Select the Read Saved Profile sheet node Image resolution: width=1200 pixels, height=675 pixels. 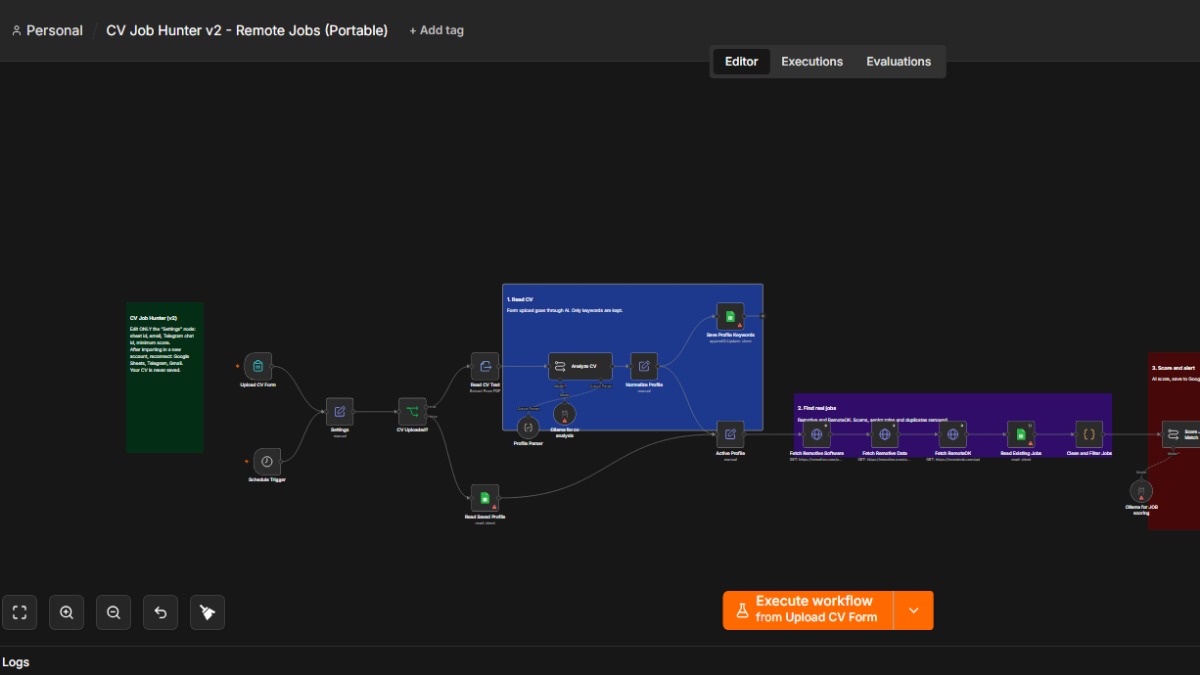point(485,498)
